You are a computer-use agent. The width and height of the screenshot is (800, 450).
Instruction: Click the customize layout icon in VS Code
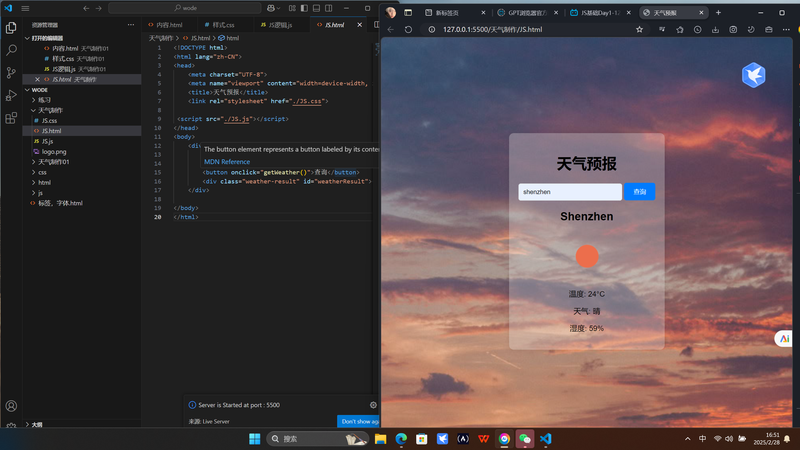pos(292,8)
